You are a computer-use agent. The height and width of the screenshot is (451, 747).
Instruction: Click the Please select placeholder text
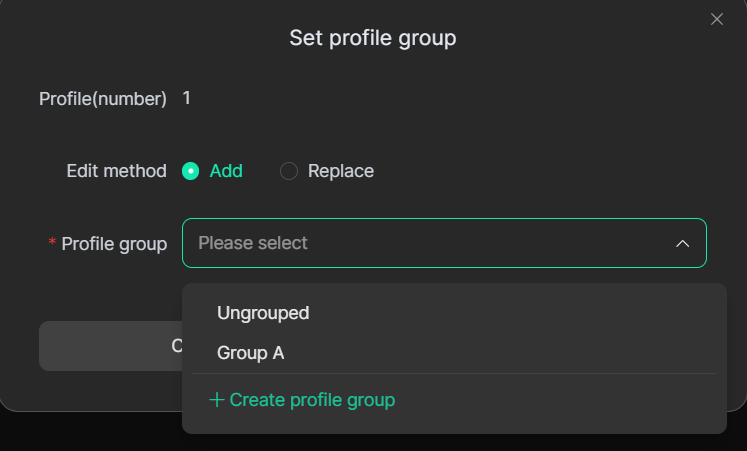(x=253, y=243)
